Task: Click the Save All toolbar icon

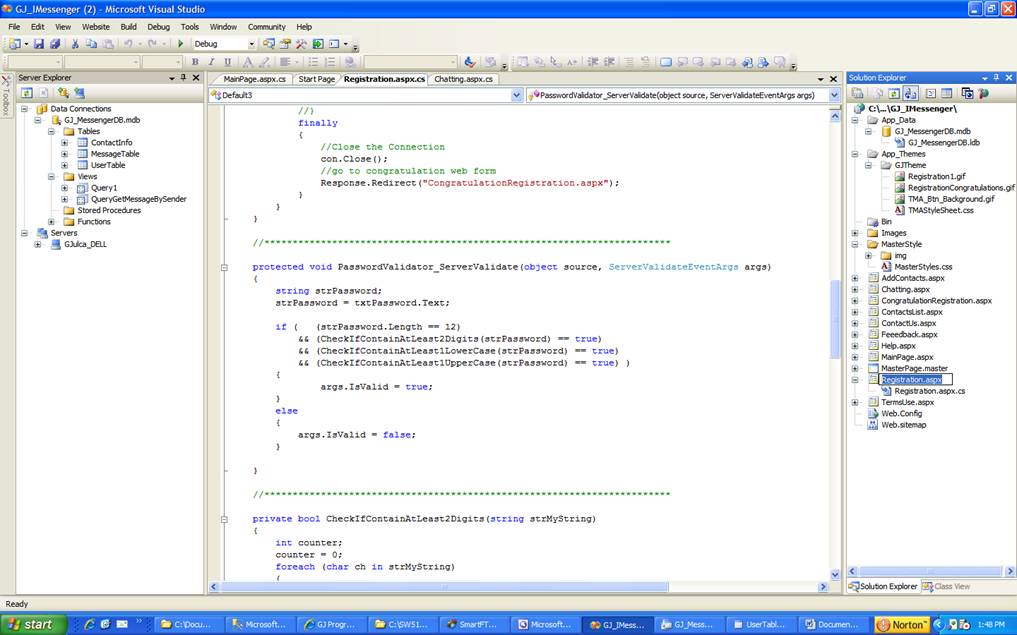Action: 54,44
